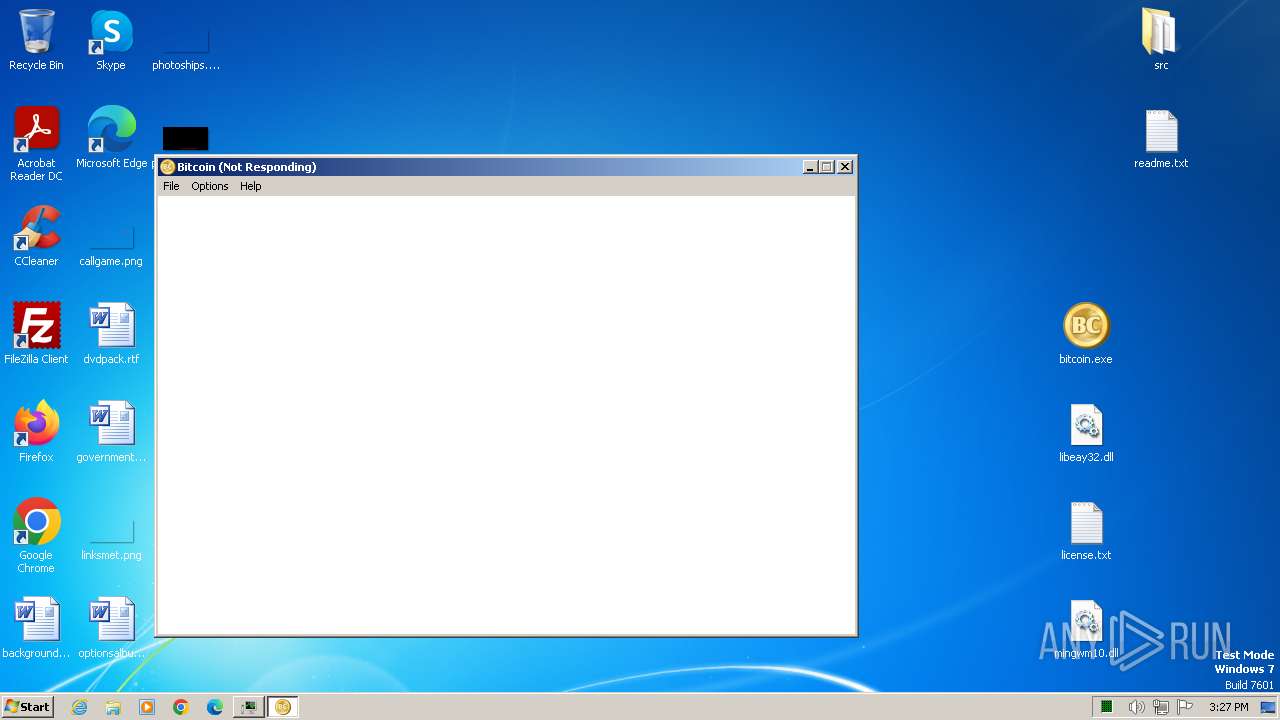Viewport: 1280px width, 720px height.
Task: Select the Google Chrome desktop shortcut
Action: [36, 536]
